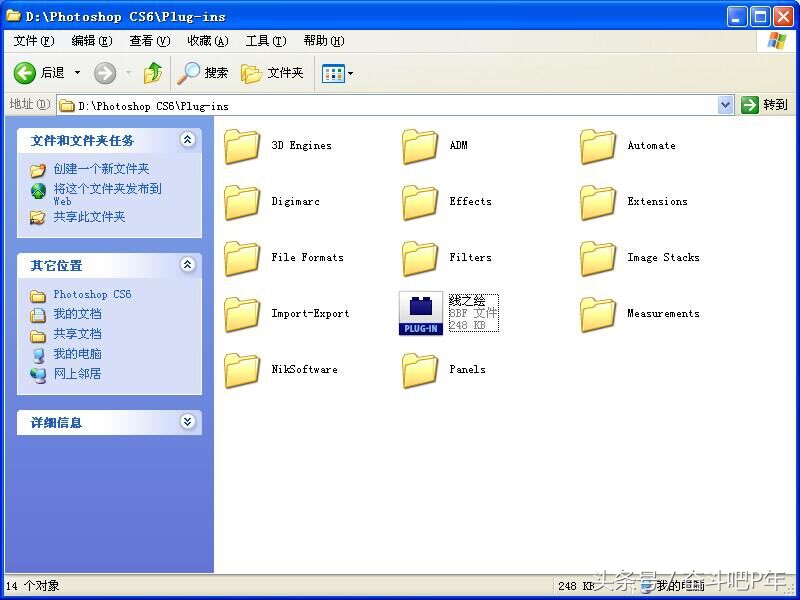Click 创建一个新文件夹 link

point(101,169)
